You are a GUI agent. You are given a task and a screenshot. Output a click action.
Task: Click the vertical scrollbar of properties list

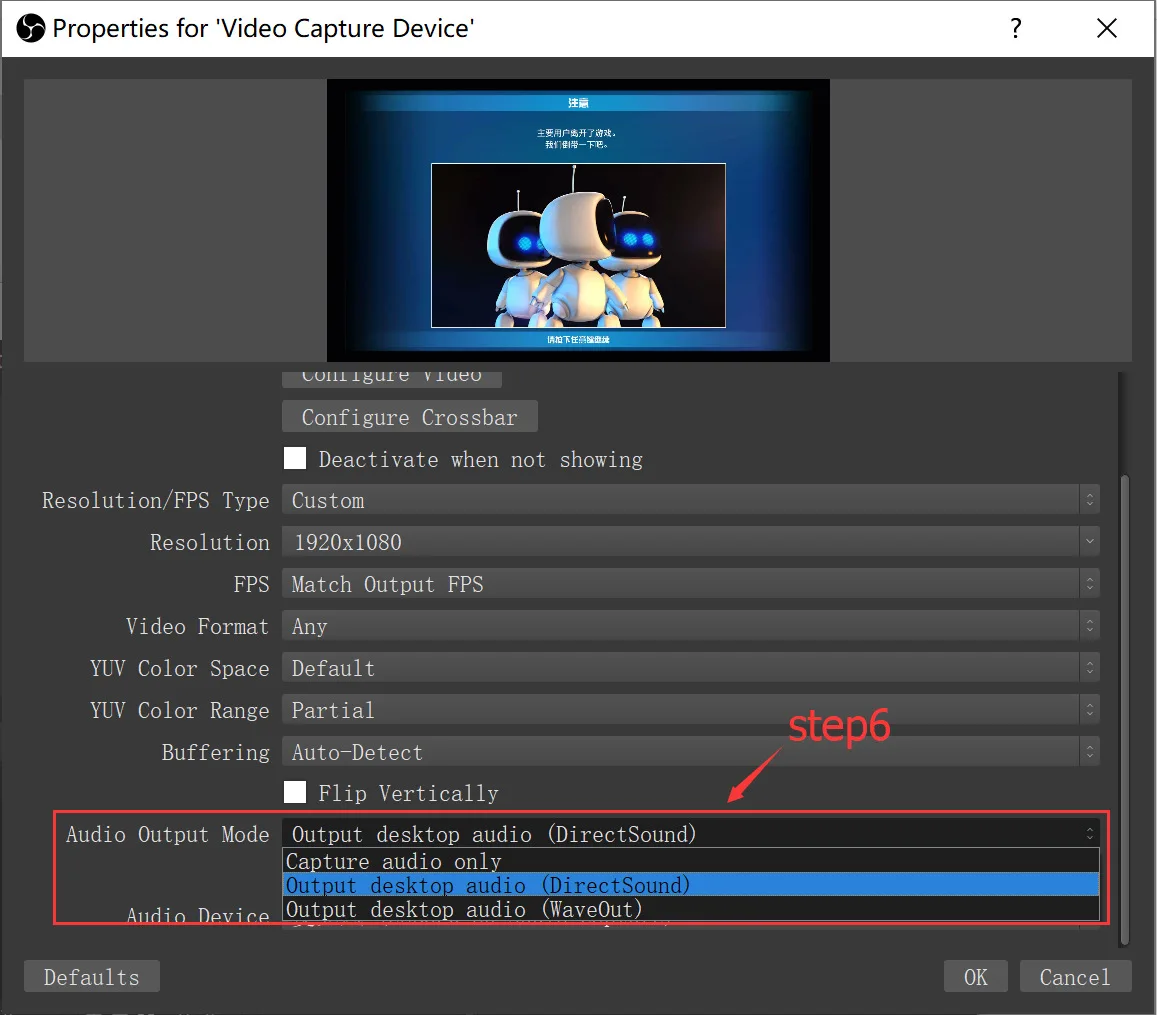tap(1125, 710)
